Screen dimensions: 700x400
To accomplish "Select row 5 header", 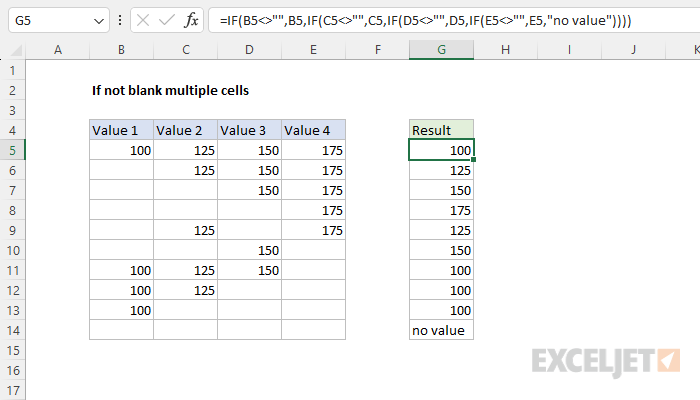I will click(12, 150).
